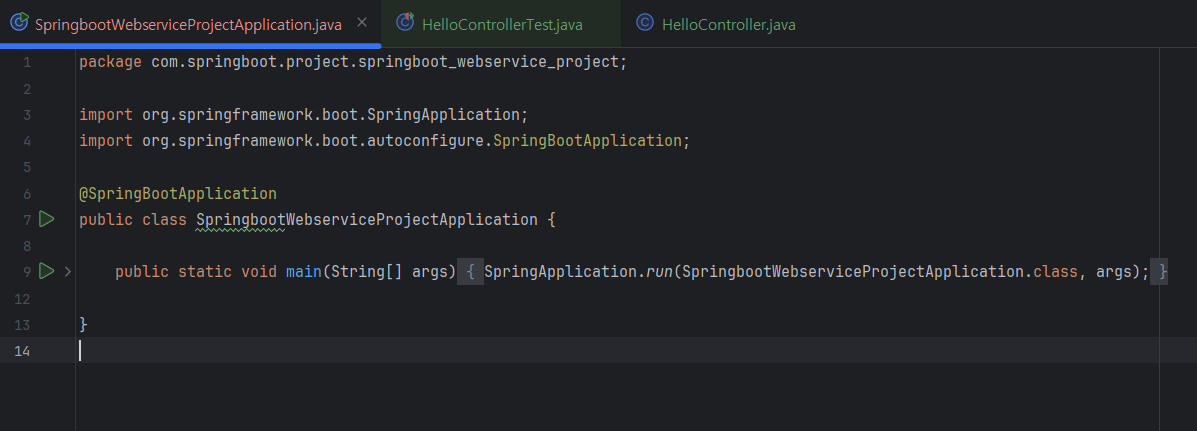1197x431 pixels.
Task: Click the underlined class name SpringbootWebserviceProjectApplication
Action: click(367, 220)
